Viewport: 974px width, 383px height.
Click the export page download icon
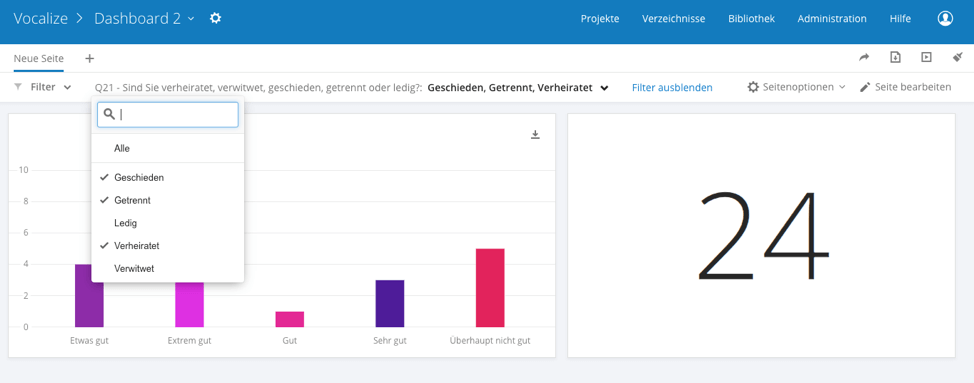tap(895, 57)
